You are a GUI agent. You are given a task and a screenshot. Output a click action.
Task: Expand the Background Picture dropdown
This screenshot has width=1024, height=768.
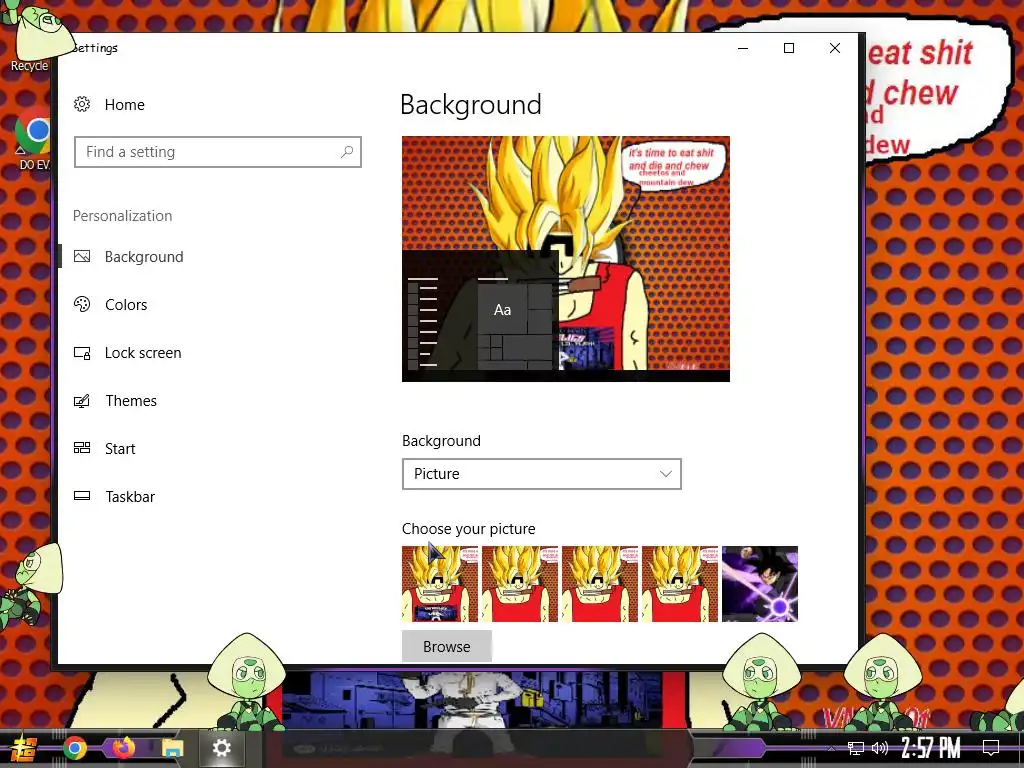tap(541, 474)
